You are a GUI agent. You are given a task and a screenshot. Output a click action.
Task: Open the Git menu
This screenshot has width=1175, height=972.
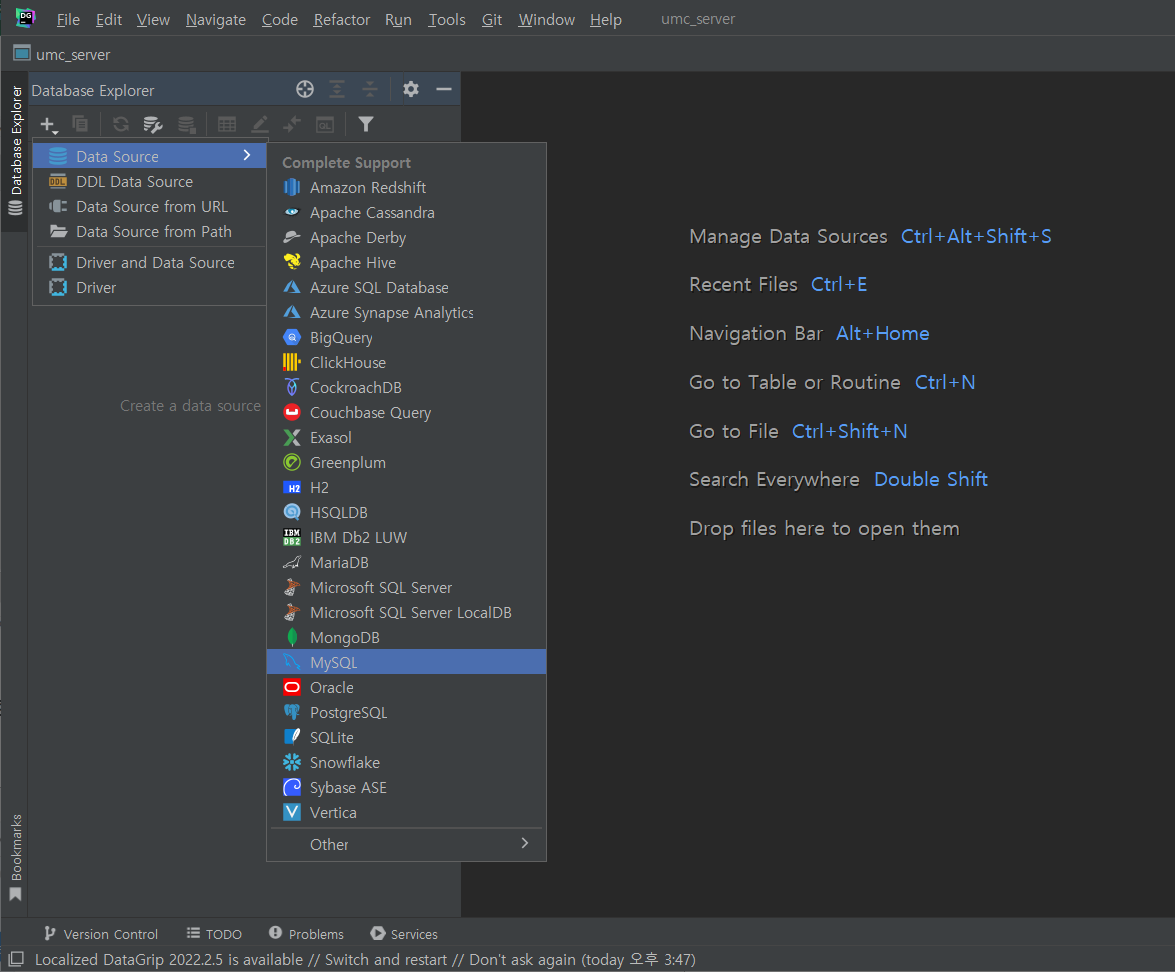pos(492,19)
